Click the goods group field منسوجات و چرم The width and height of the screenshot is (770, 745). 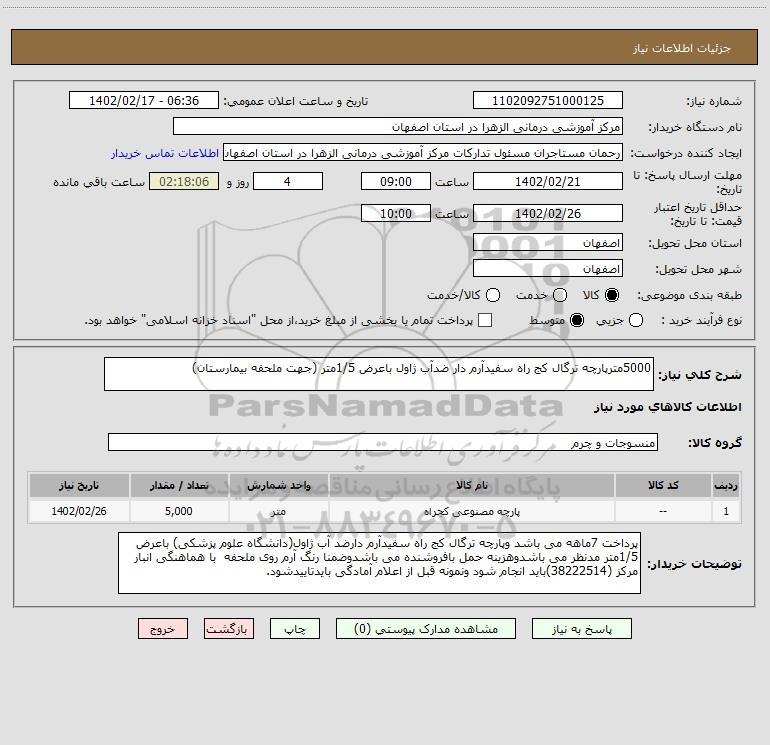tap(383, 442)
